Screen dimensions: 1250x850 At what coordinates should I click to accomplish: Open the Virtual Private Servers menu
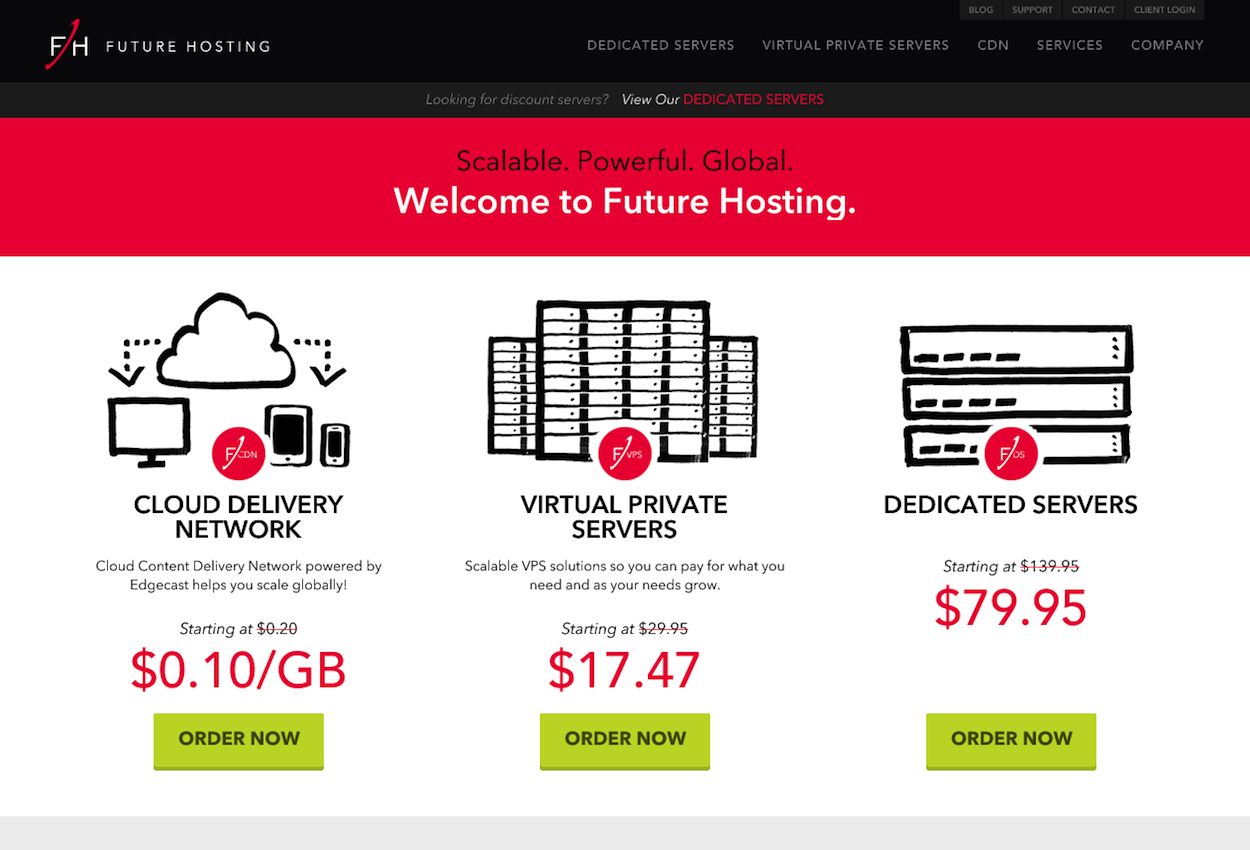click(x=856, y=45)
